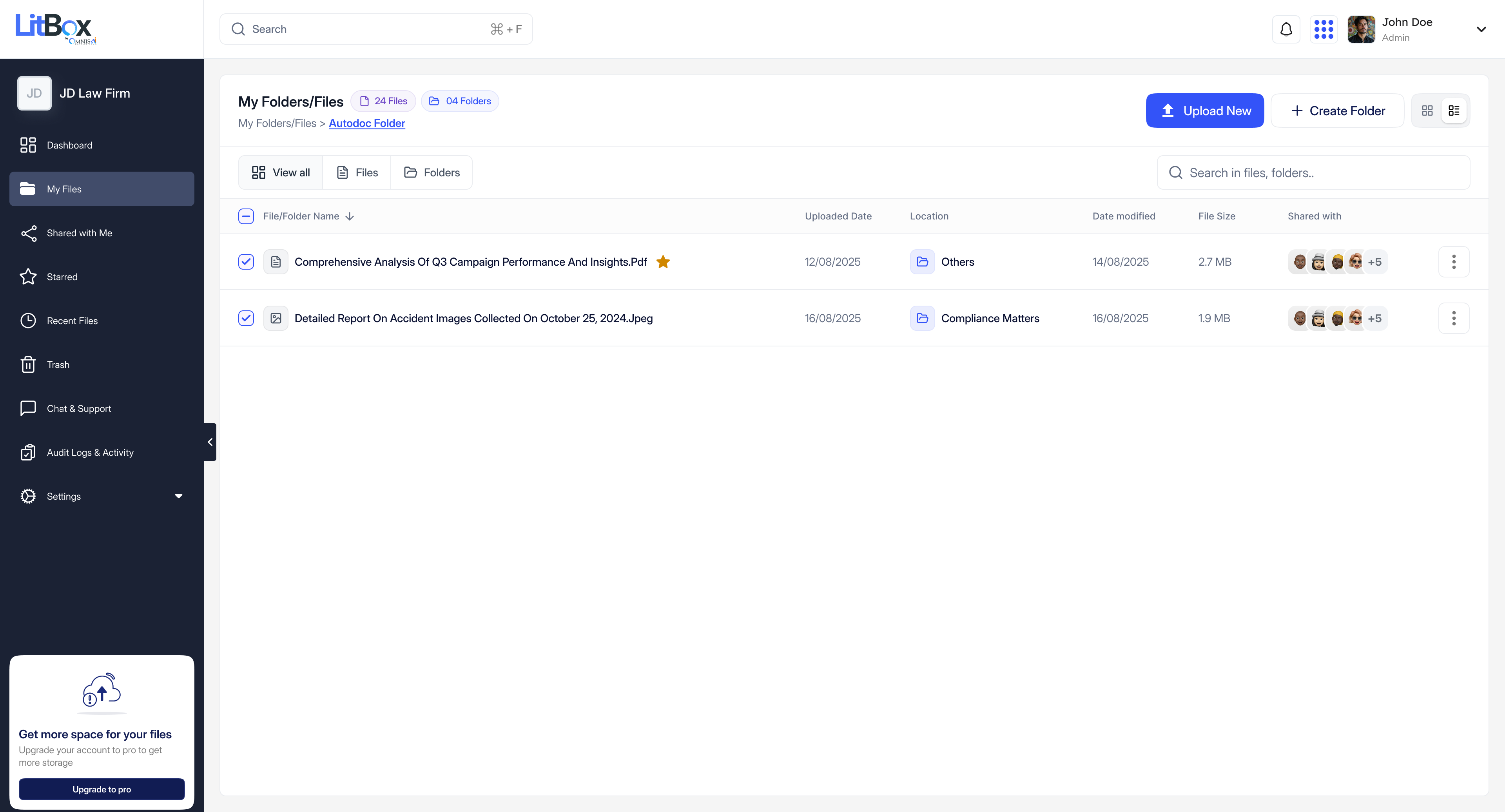This screenshot has width=1505, height=812.
Task: Open Trash in the sidebar
Action: coord(102,364)
